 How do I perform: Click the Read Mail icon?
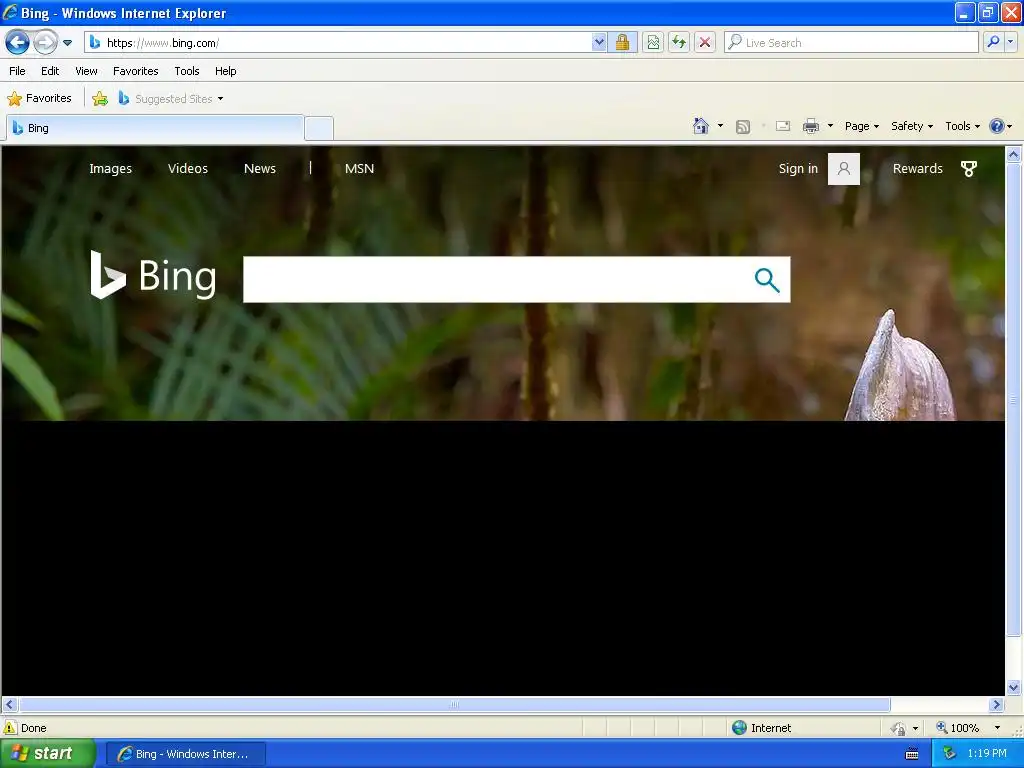coord(783,126)
